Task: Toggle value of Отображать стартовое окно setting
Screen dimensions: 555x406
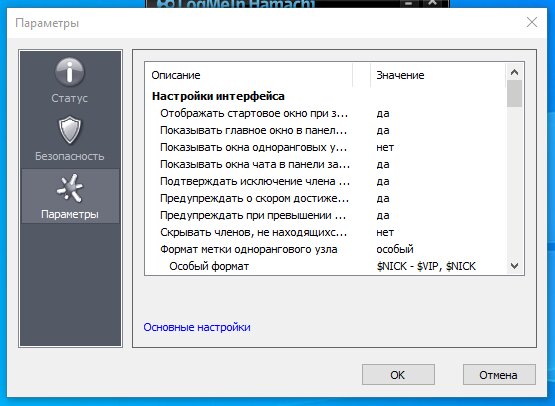Action: click(383, 113)
